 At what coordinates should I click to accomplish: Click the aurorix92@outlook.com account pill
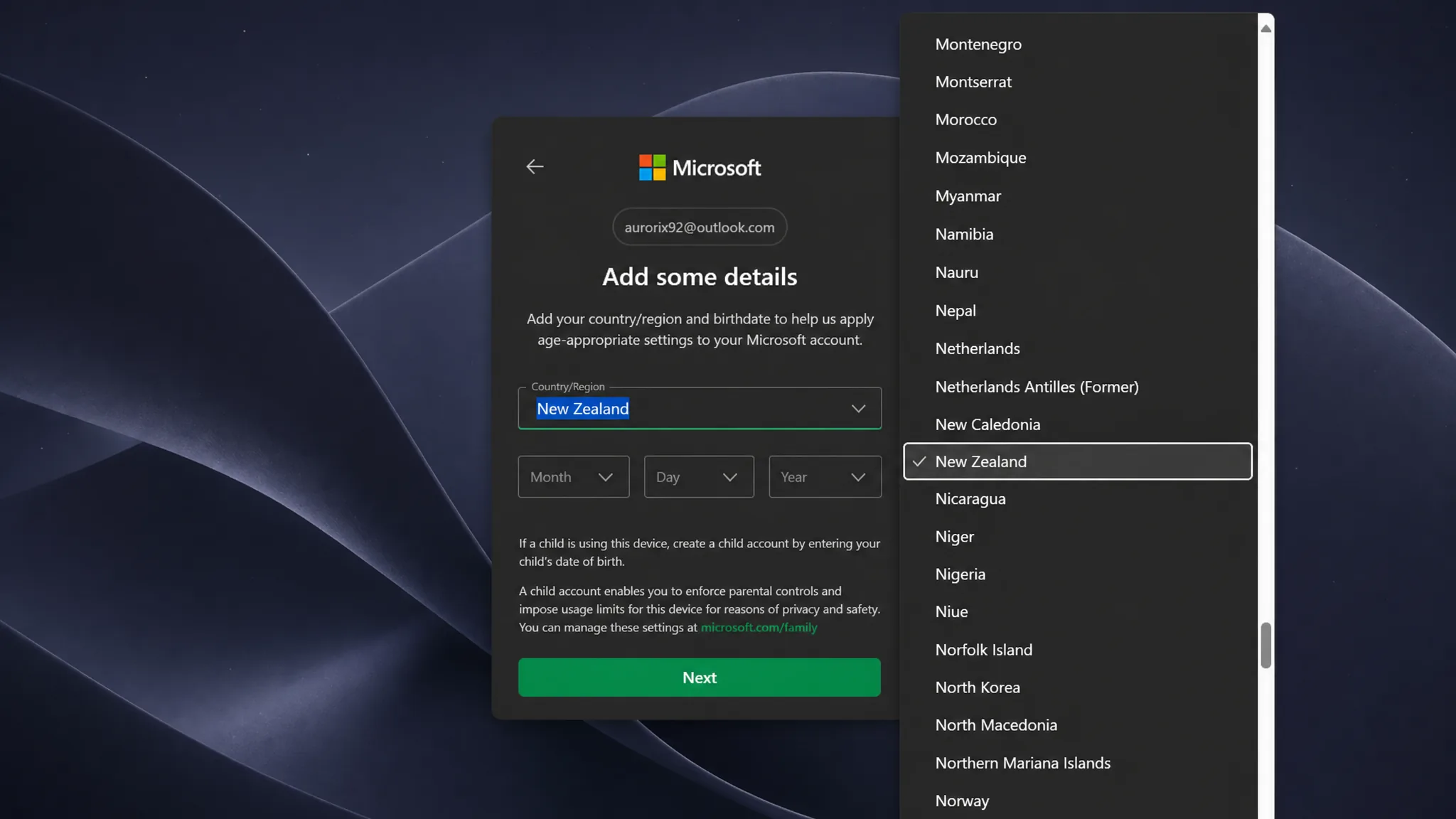coord(700,227)
